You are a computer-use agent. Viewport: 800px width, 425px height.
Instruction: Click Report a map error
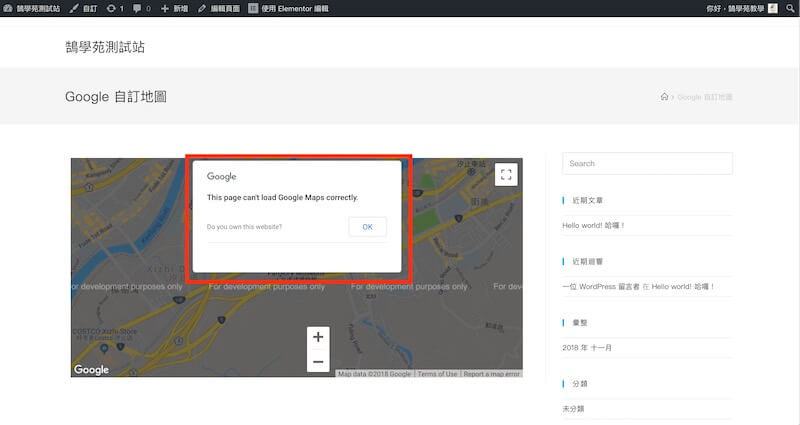491,374
